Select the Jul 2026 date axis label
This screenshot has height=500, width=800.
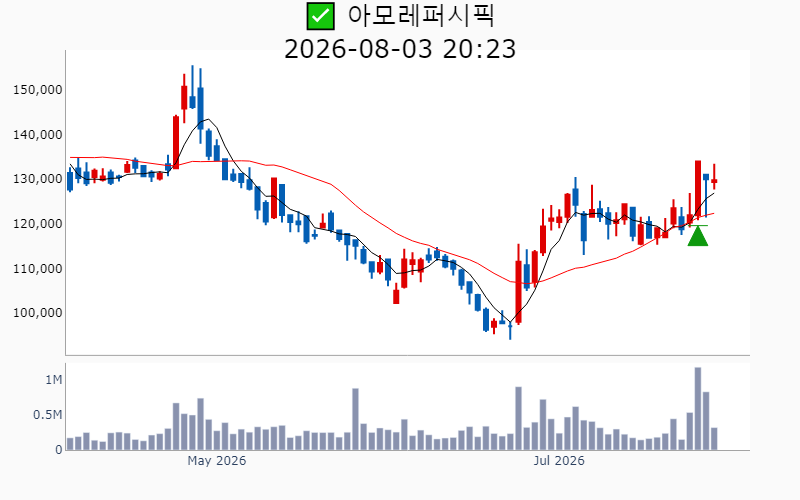click(x=559, y=461)
